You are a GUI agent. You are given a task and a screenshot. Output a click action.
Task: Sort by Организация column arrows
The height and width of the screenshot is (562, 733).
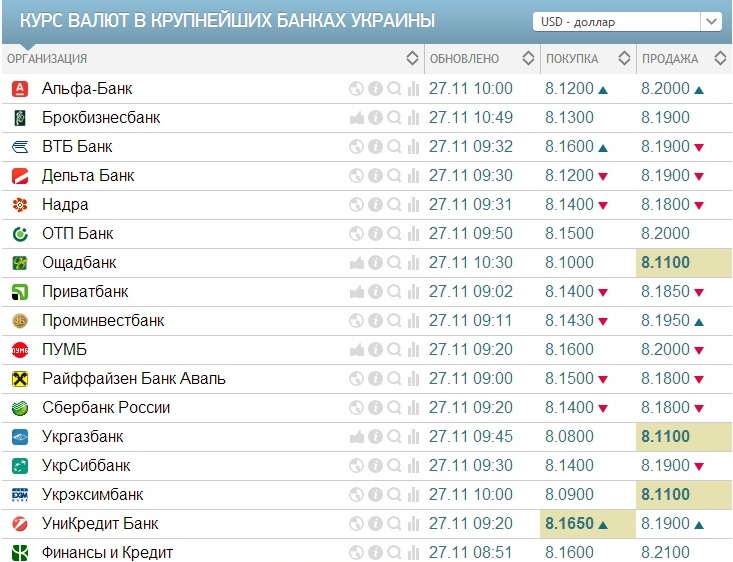[x=412, y=58]
